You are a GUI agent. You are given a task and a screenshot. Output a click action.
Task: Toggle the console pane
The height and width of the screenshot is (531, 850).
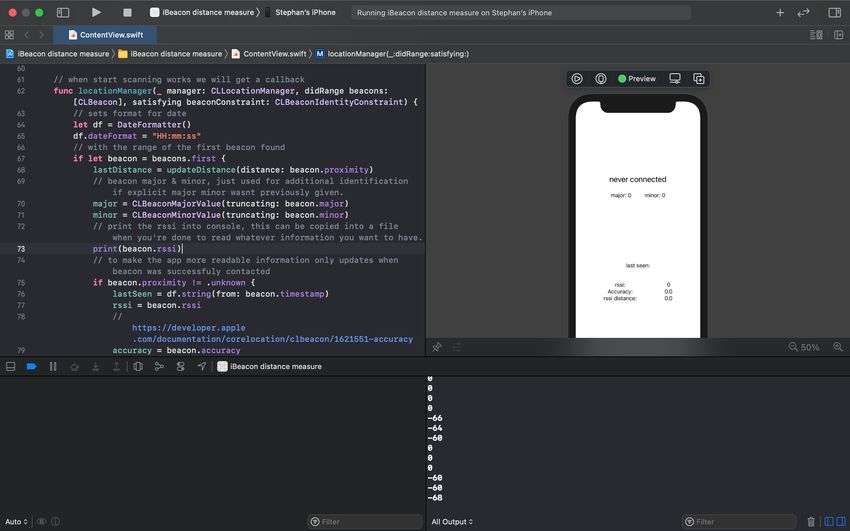[x=840, y=522]
